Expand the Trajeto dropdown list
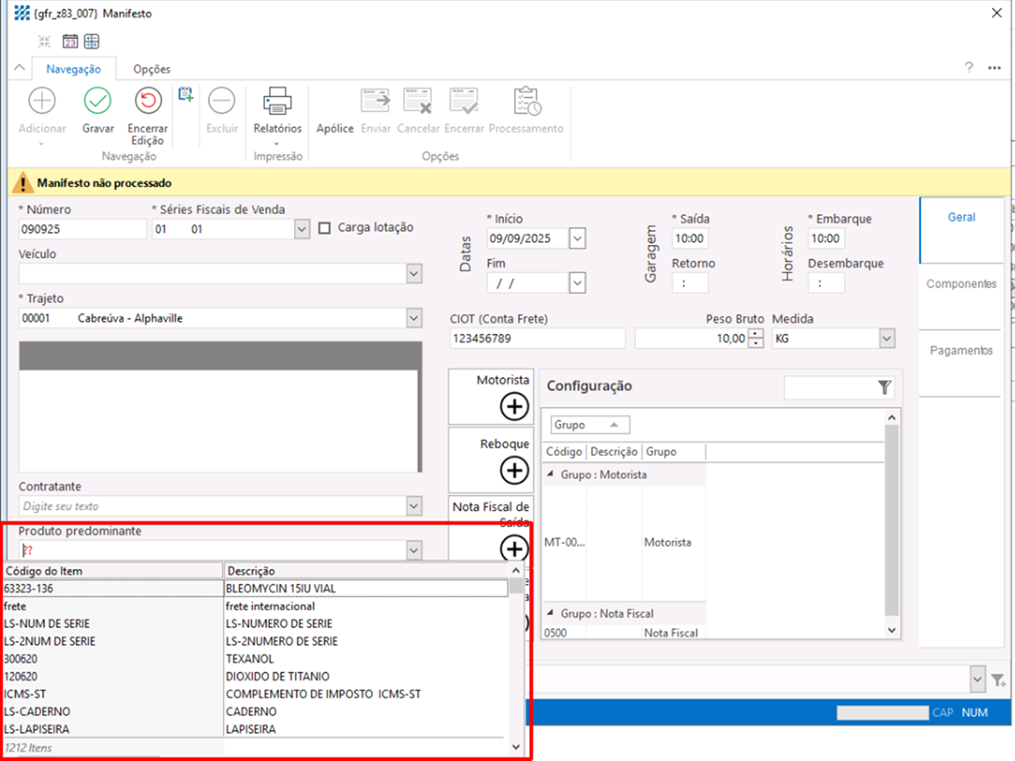Screen dimensions: 1015x761 [414, 318]
